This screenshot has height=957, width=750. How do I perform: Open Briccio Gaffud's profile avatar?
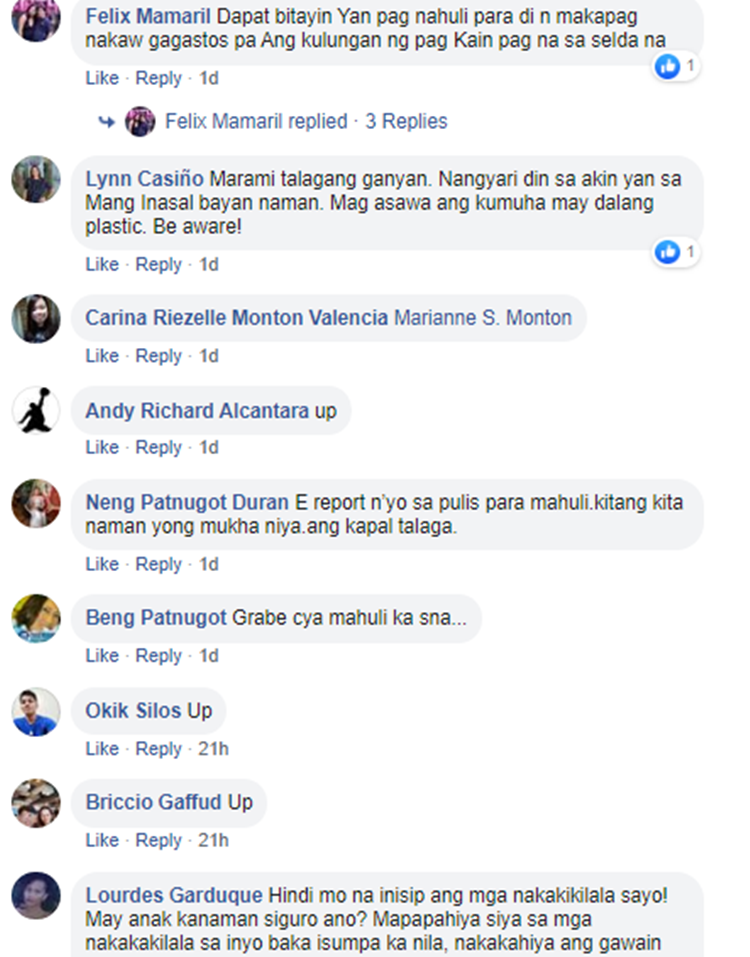[36, 803]
